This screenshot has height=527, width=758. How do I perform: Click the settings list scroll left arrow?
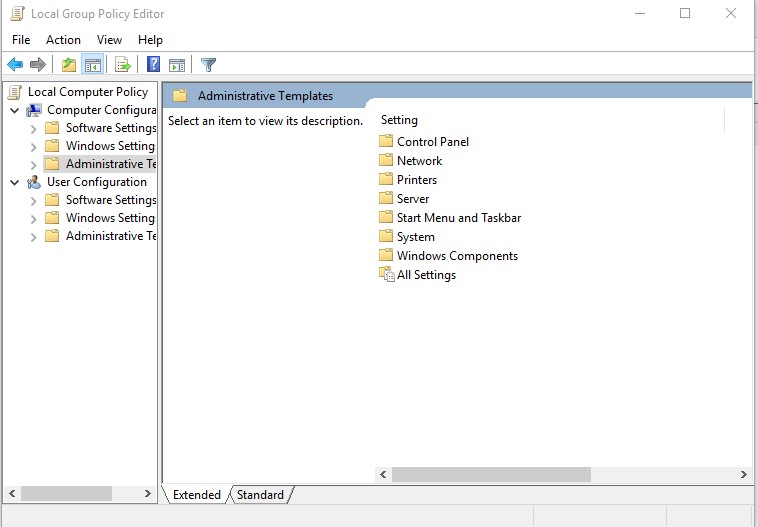pos(383,474)
